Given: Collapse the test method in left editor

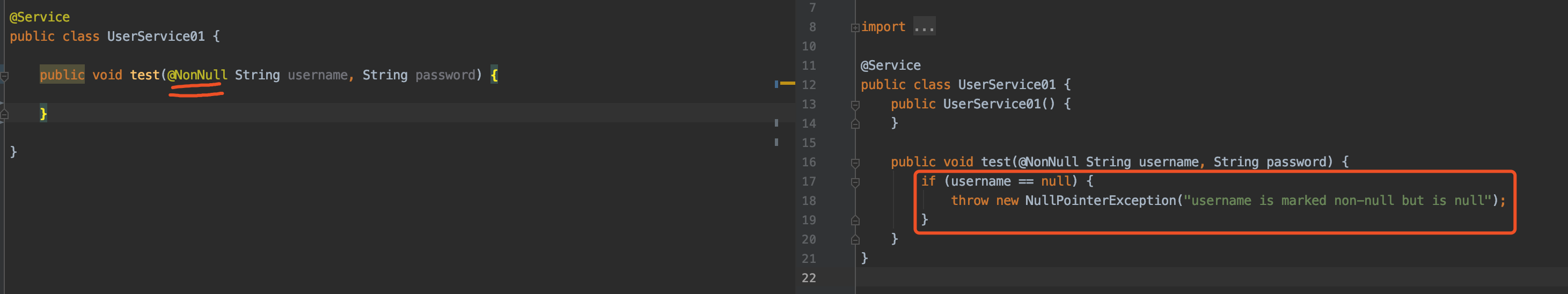Looking at the screenshot, I should coord(4,76).
